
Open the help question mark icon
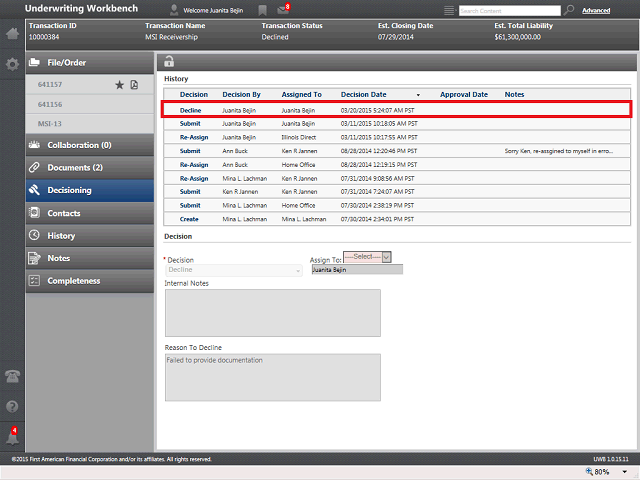[x=12, y=407]
